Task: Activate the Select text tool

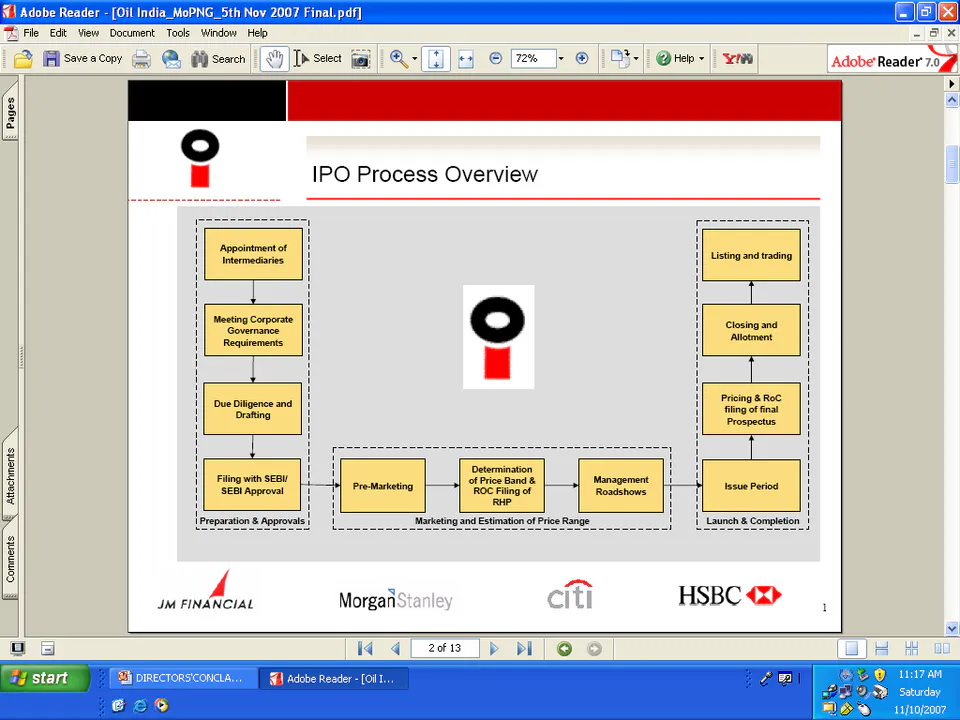Action: [317, 59]
